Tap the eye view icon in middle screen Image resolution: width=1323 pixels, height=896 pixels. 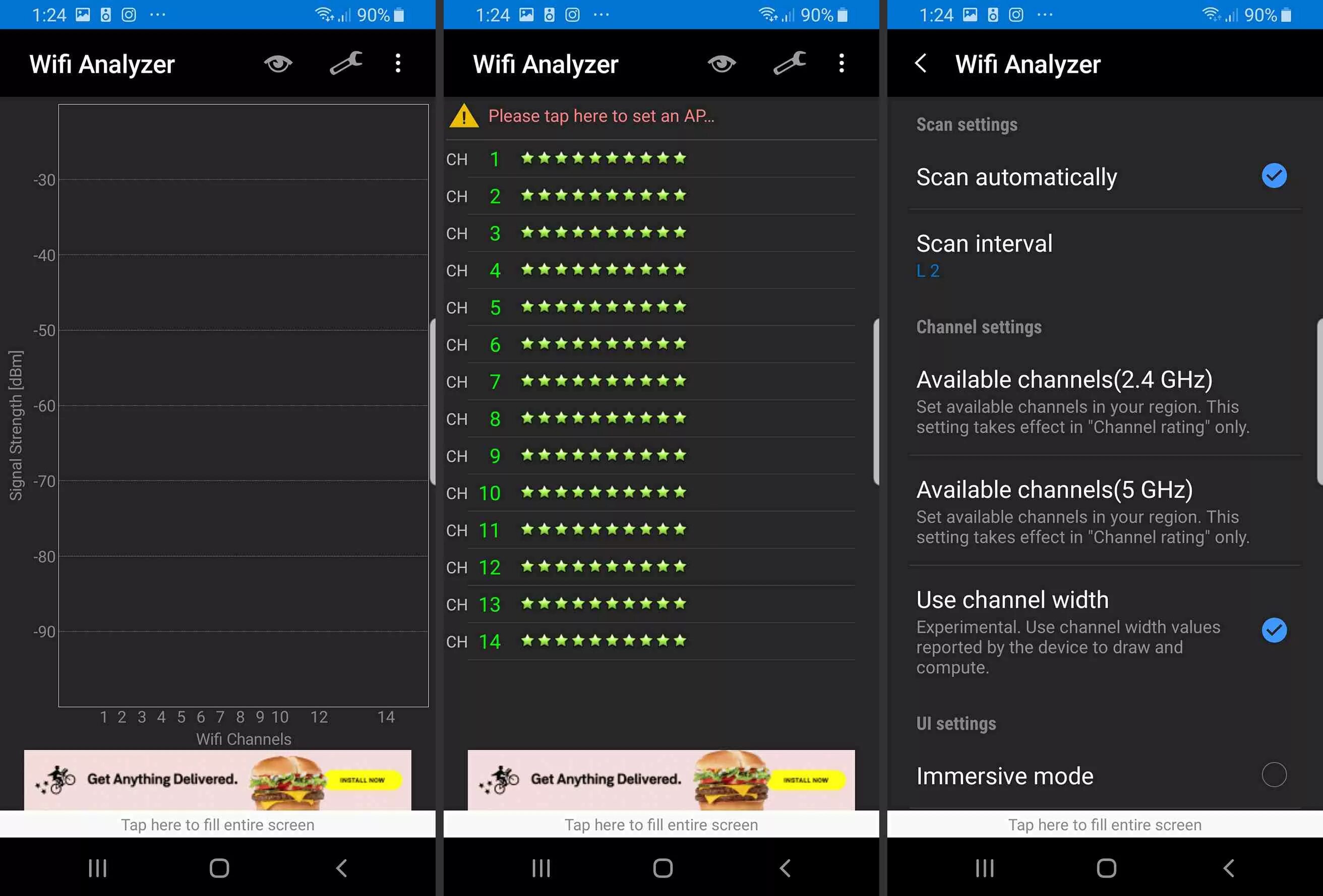(x=721, y=64)
